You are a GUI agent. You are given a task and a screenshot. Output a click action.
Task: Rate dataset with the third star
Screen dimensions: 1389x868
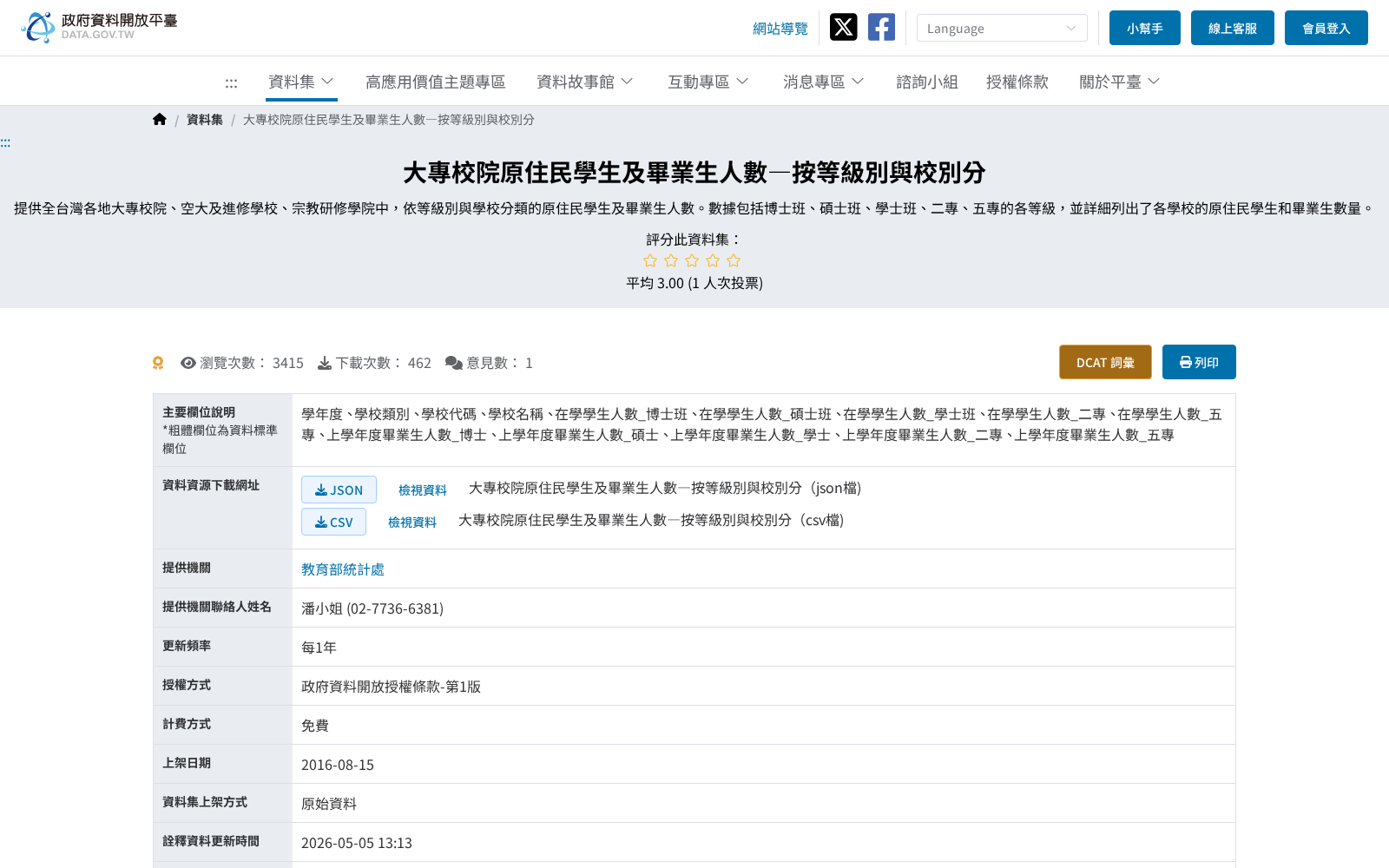692,260
